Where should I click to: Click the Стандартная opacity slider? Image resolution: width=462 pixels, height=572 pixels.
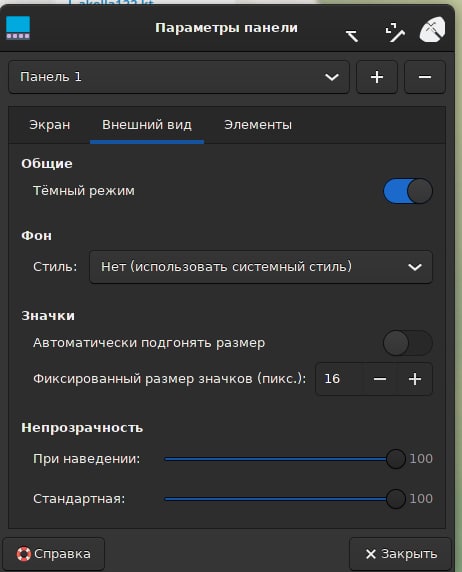(x=285, y=499)
